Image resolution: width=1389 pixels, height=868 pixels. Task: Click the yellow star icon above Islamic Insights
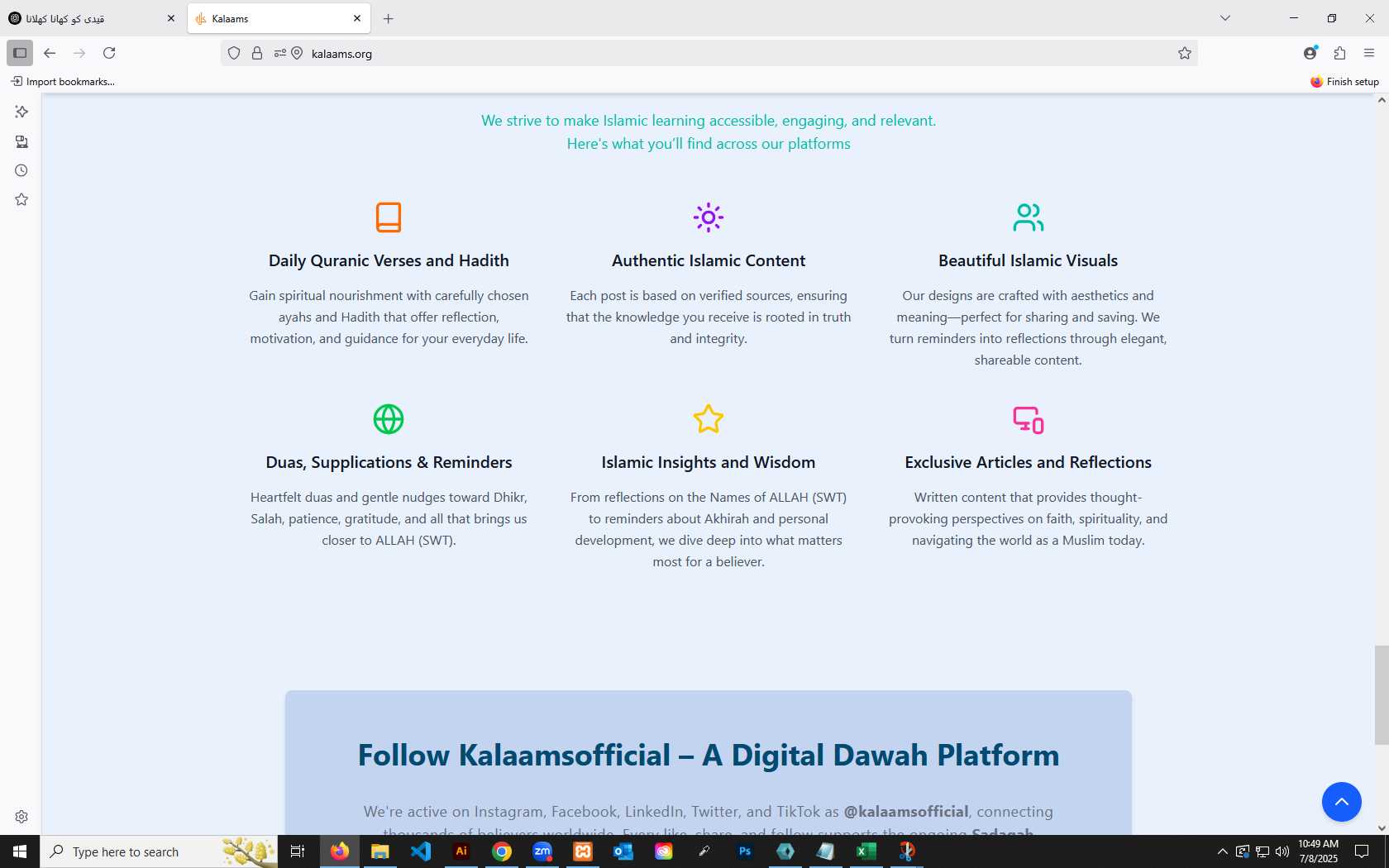point(709,419)
